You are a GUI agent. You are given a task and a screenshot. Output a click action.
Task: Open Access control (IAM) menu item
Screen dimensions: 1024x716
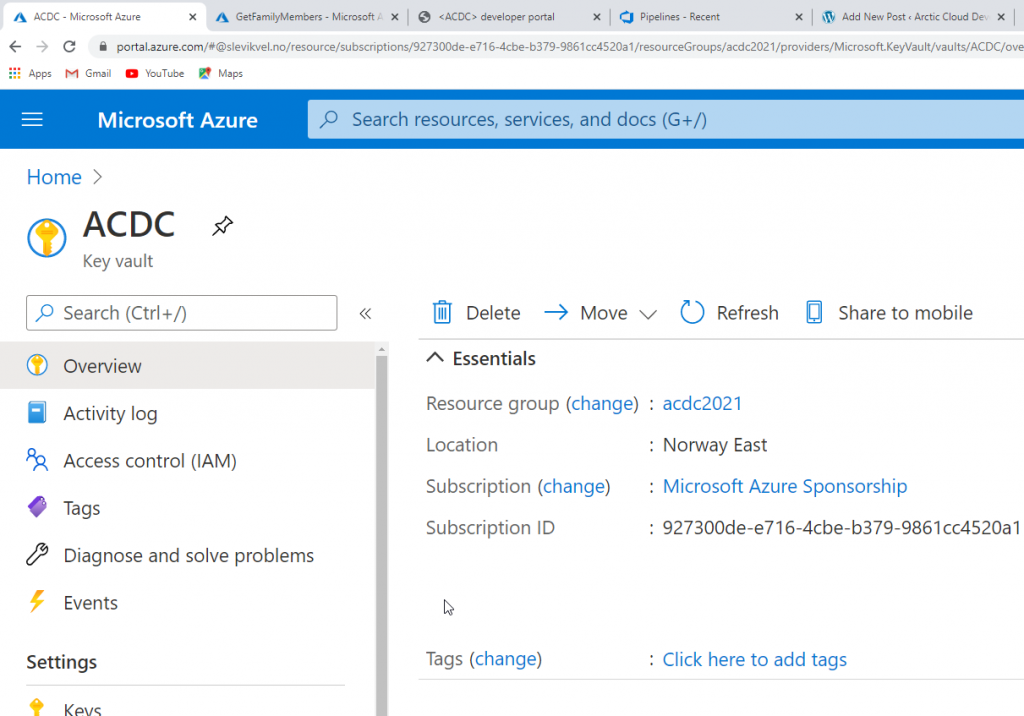(x=188, y=460)
